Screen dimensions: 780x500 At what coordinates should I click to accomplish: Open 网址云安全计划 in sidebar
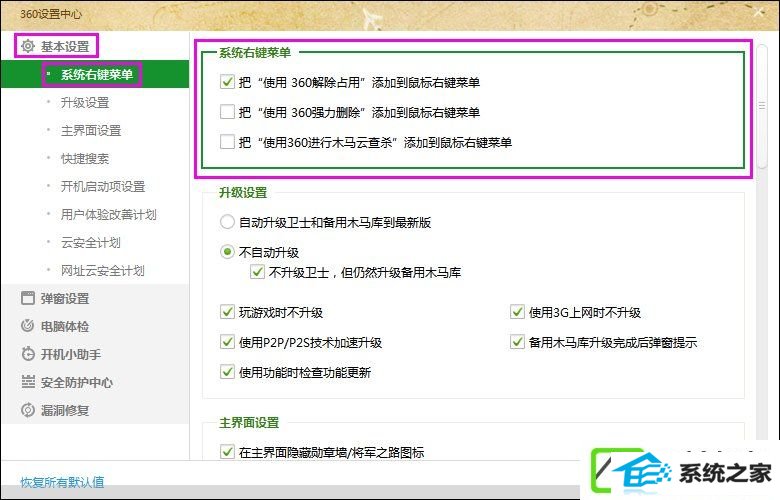[103, 270]
